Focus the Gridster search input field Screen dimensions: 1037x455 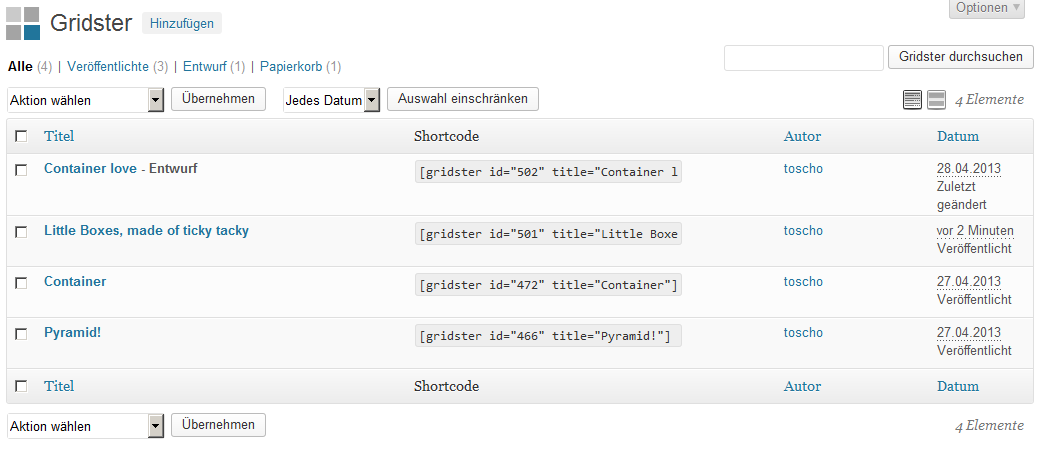[804, 58]
